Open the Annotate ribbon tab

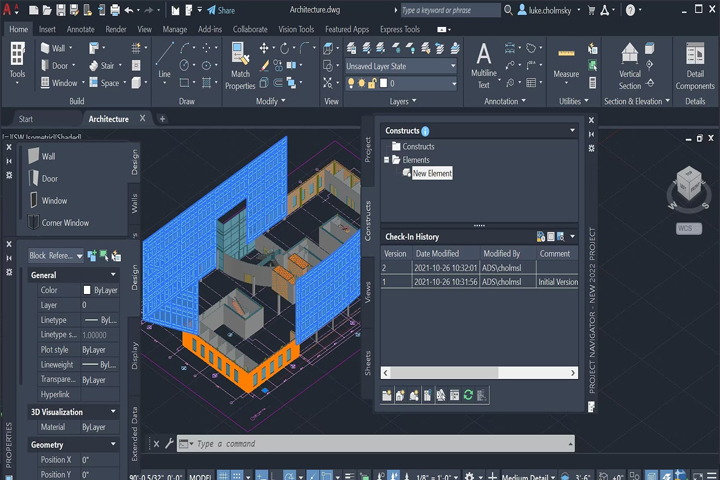click(x=80, y=29)
